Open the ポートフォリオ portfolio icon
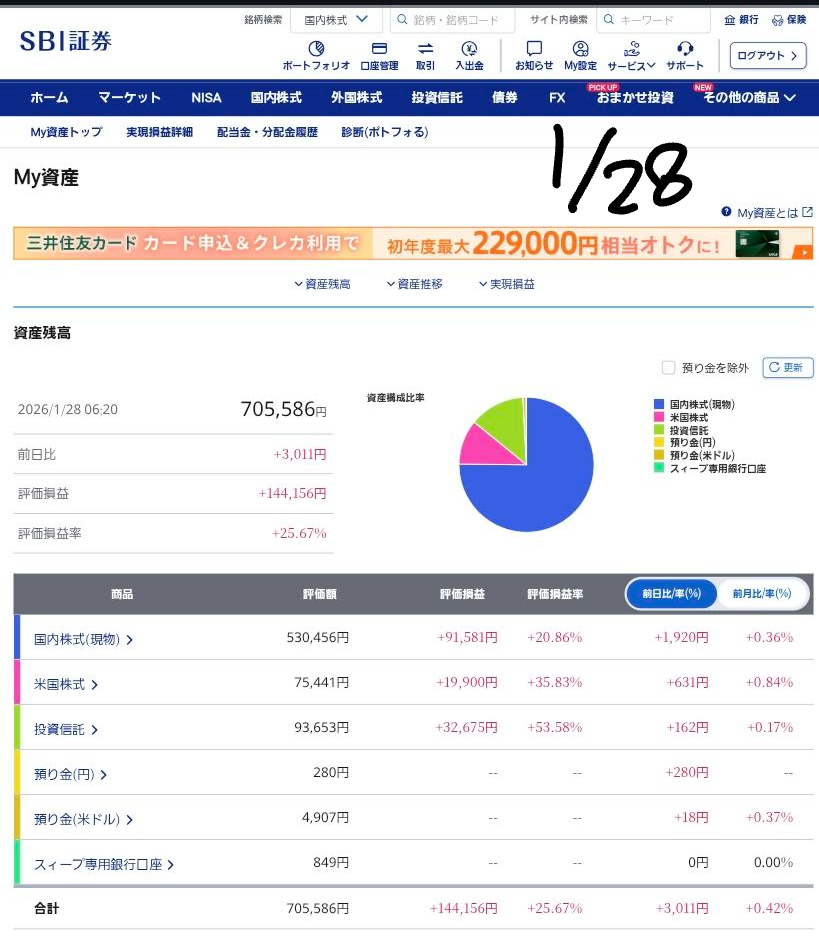This screenshot has width=819, height=942. click(x=316, y=49)
